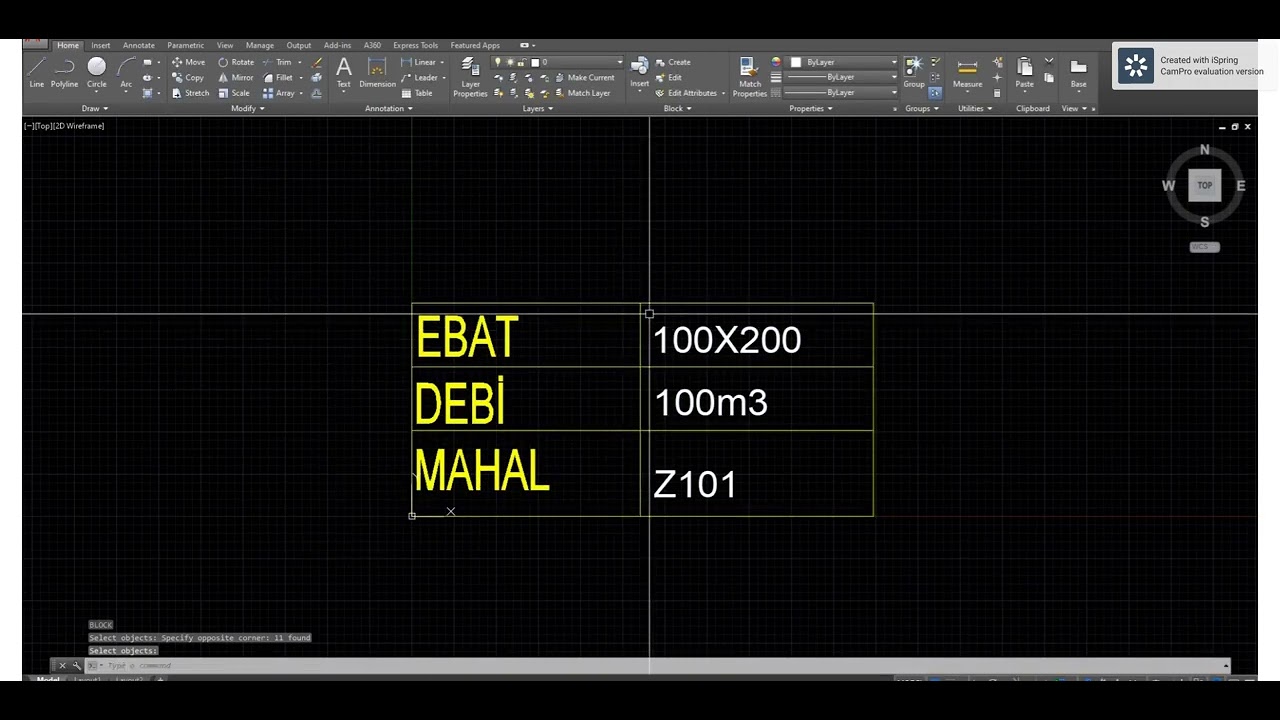The width and height of the screenshot is (1280, 720).
Task: Select the Polyline tool
Action: click(x=64, y=72)
